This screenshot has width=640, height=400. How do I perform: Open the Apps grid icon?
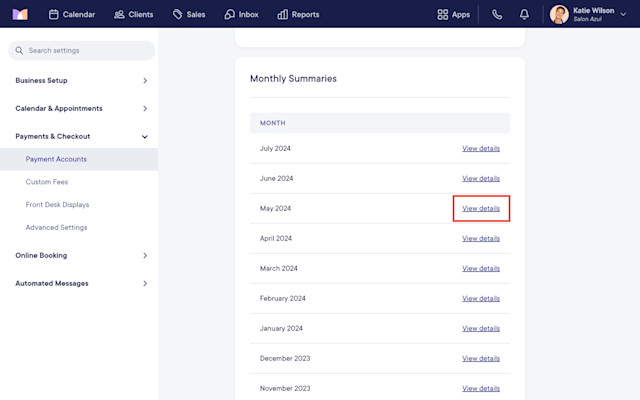pos(442,15)
